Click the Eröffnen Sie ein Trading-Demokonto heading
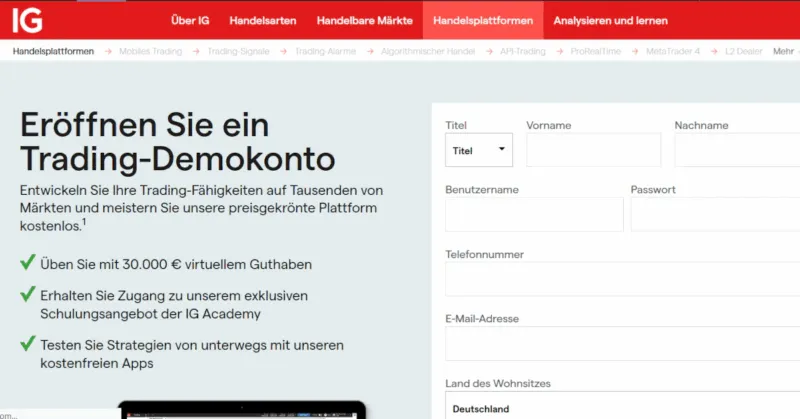This screenshot has width=800, height=419. click(178, 141)
